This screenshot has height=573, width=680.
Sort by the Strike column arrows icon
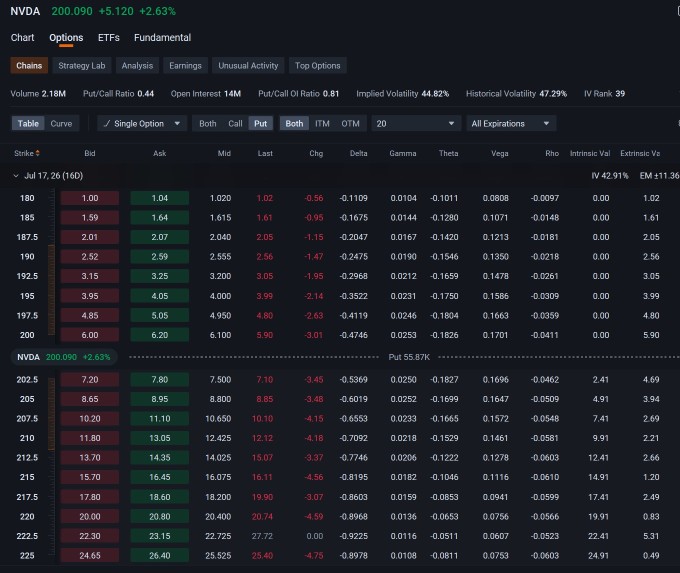pyautogui.click(x=38, y=153)
